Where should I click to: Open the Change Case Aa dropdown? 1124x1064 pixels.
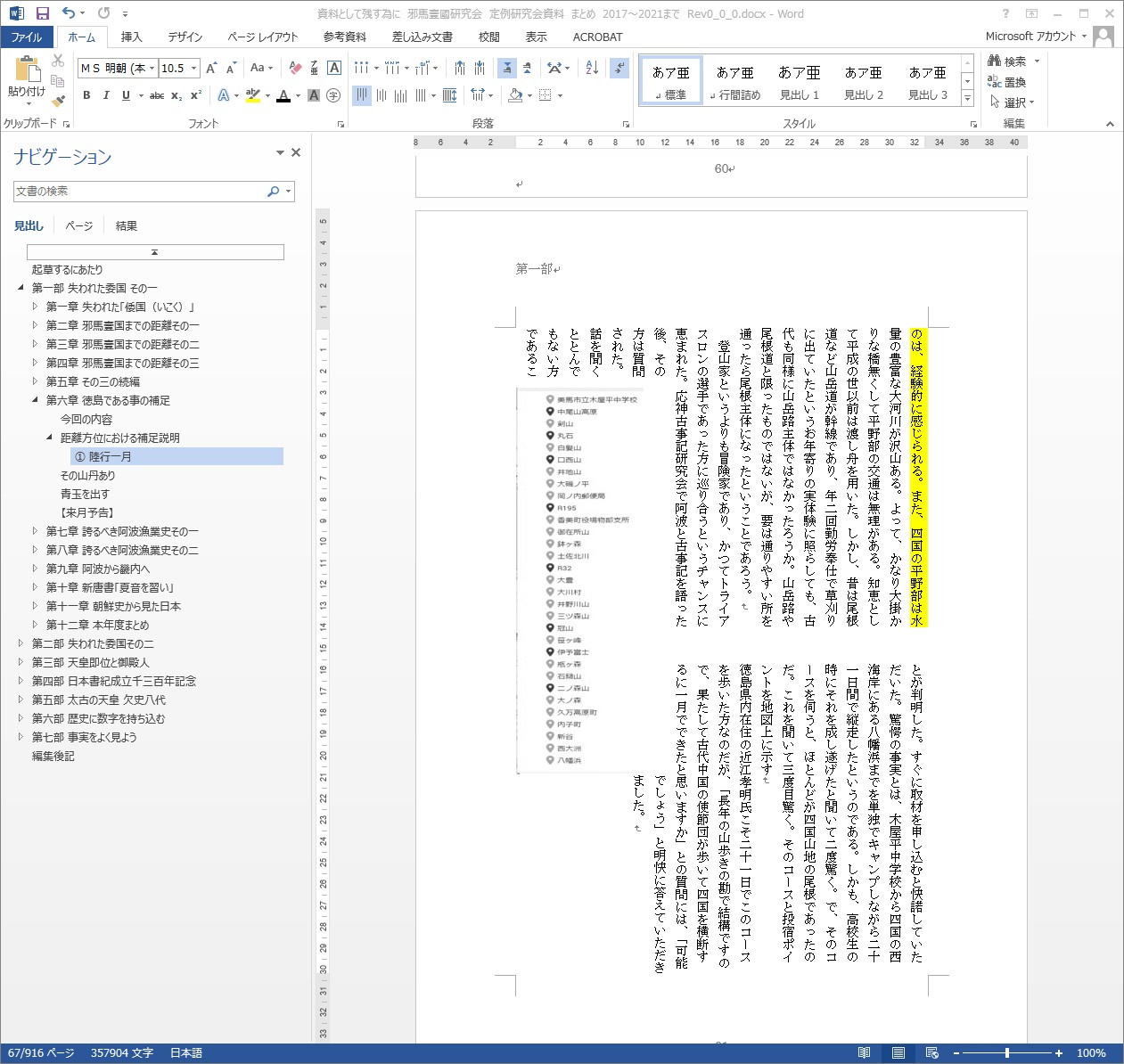tap(262, 68)
